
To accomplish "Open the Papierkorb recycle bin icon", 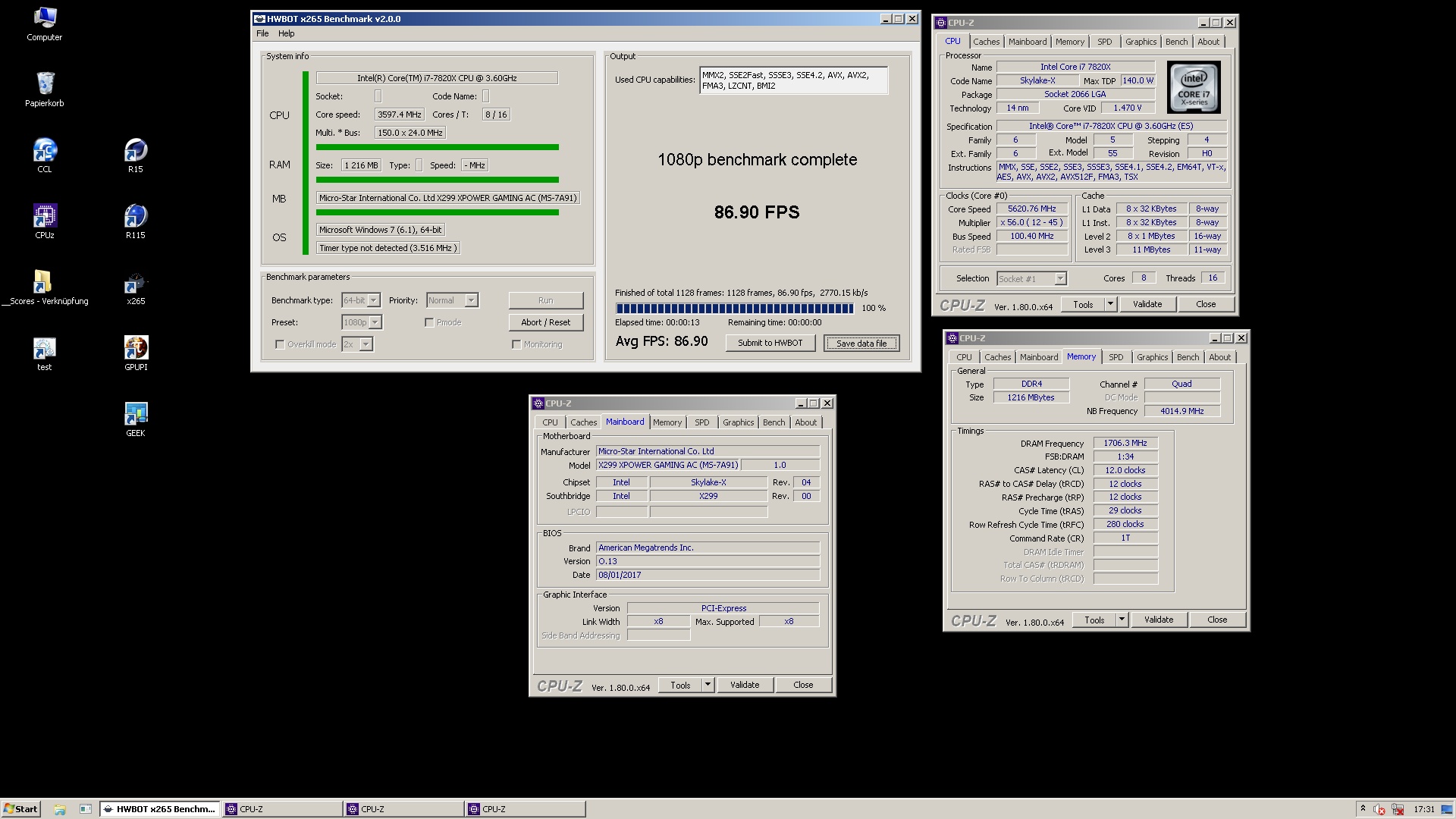I will tap(44, 89).
